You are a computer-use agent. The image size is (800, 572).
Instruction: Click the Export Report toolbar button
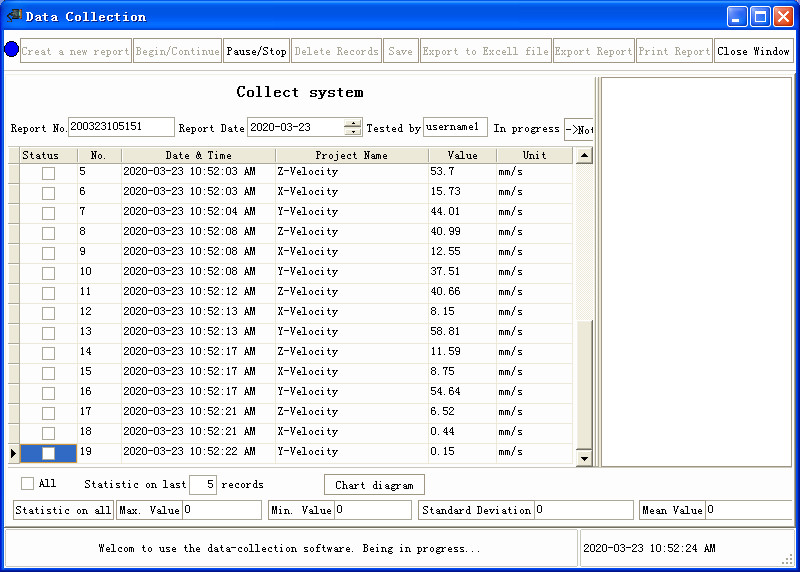pyautogui.click(x=593, y=51)
